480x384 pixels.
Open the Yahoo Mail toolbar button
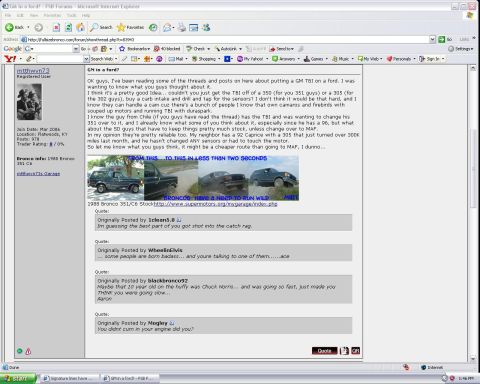tap(177, 59)
